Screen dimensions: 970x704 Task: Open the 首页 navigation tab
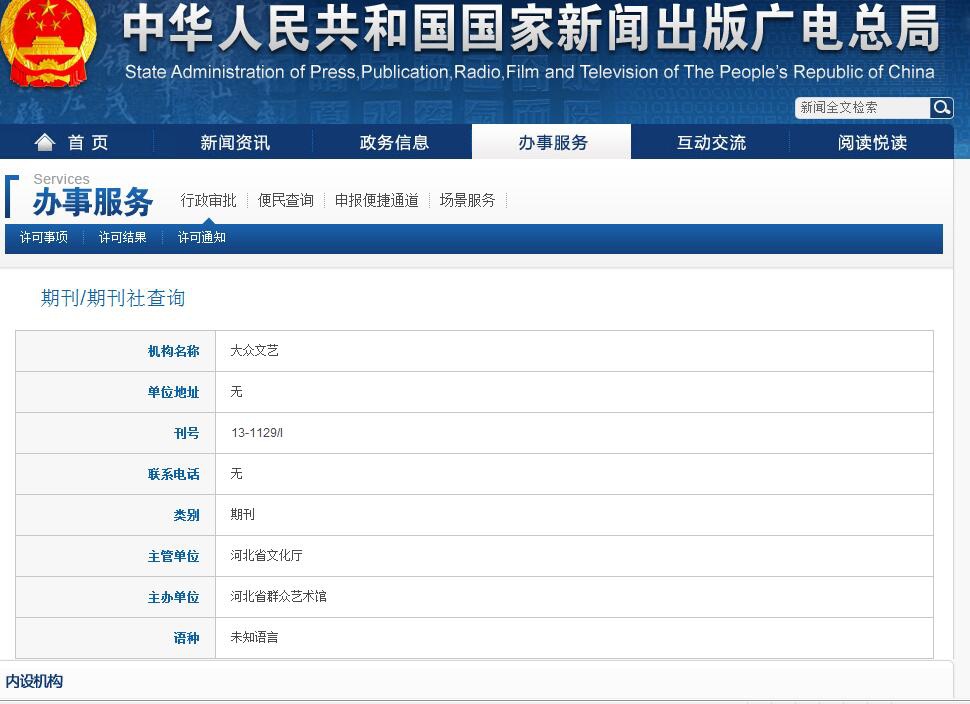[77, 142]
